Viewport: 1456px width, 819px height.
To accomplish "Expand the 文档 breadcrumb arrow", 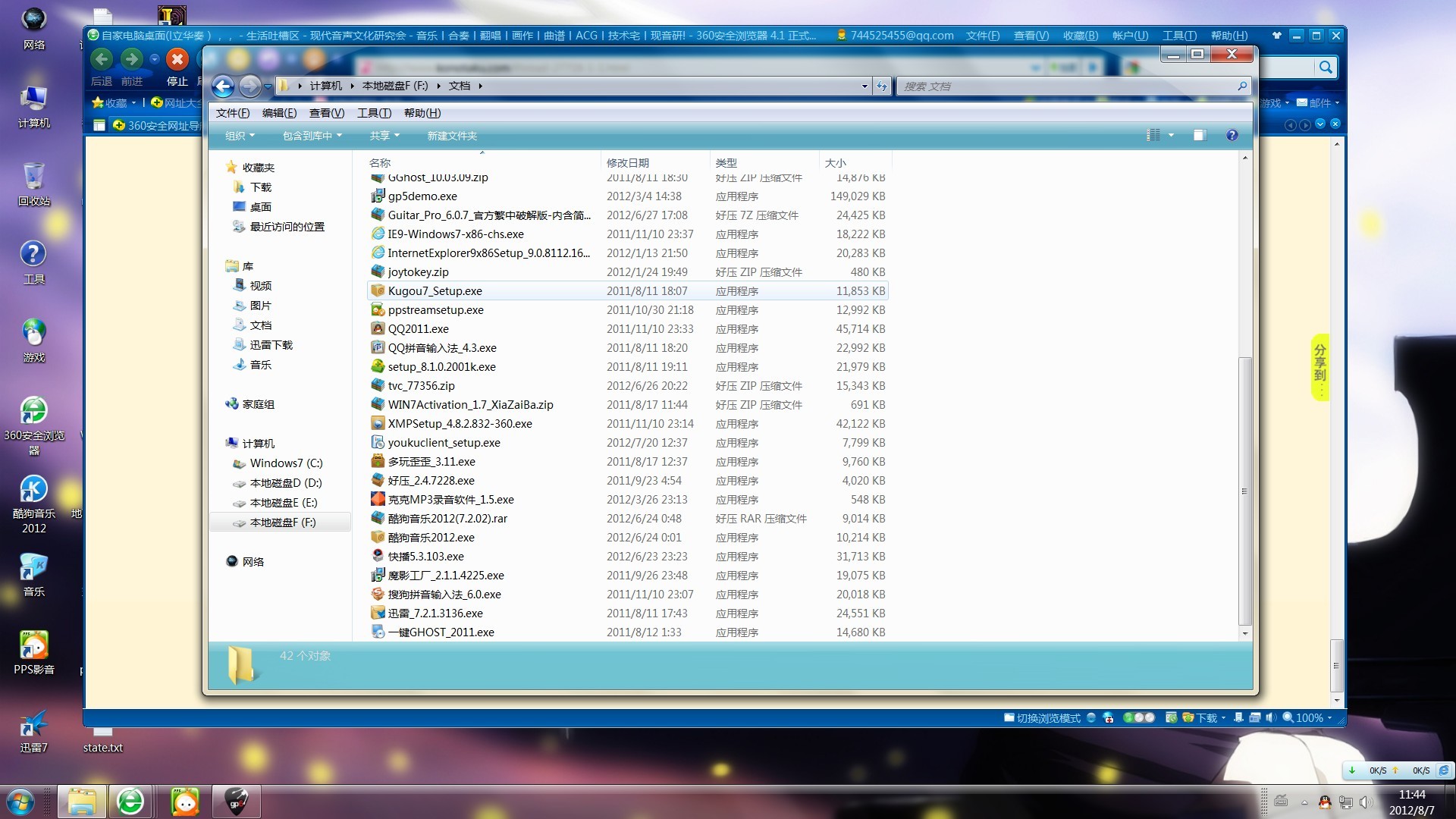I will [x=480, y=86].
